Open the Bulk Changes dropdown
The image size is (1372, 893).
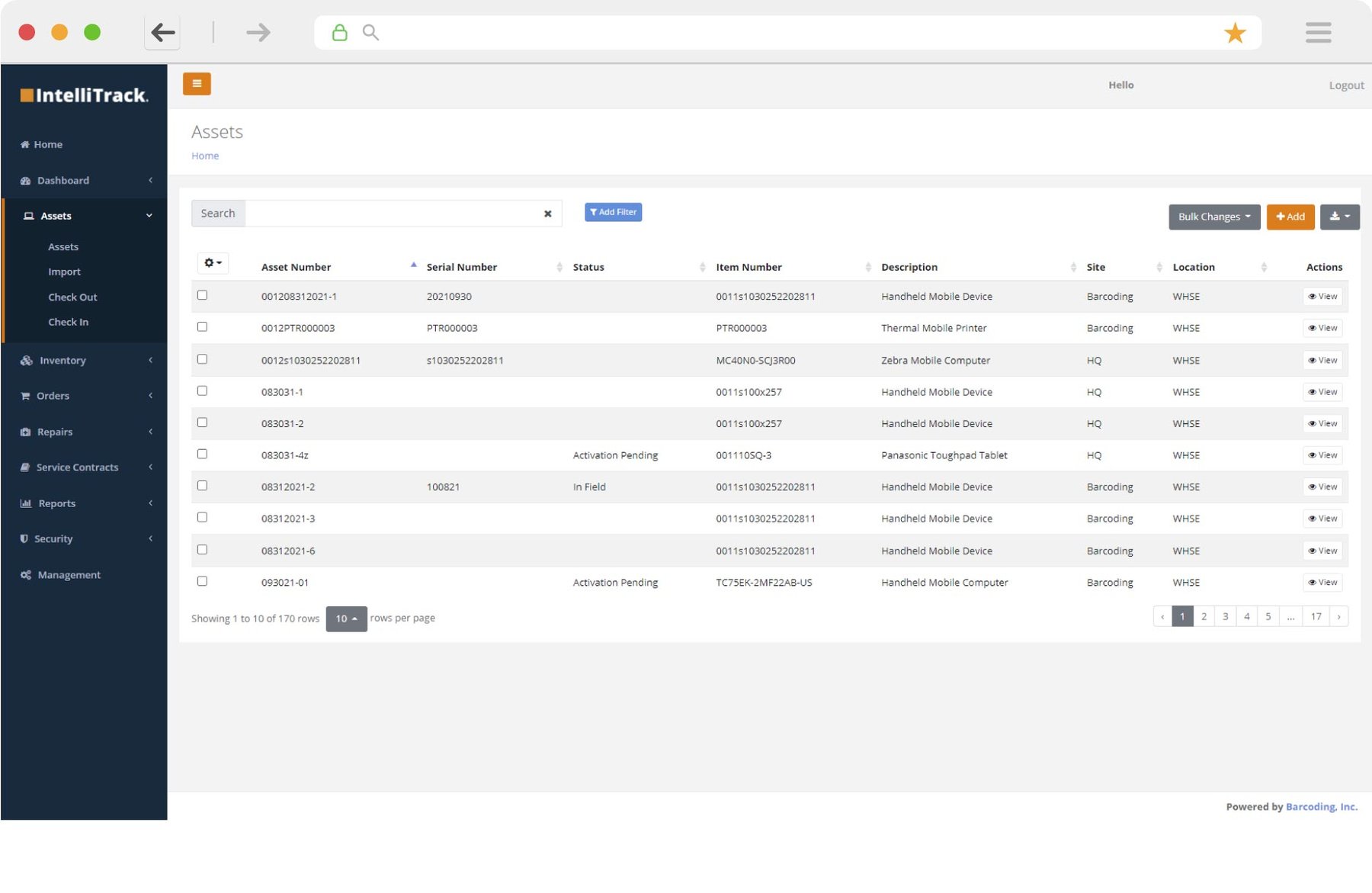click(x=1213, y=217)
